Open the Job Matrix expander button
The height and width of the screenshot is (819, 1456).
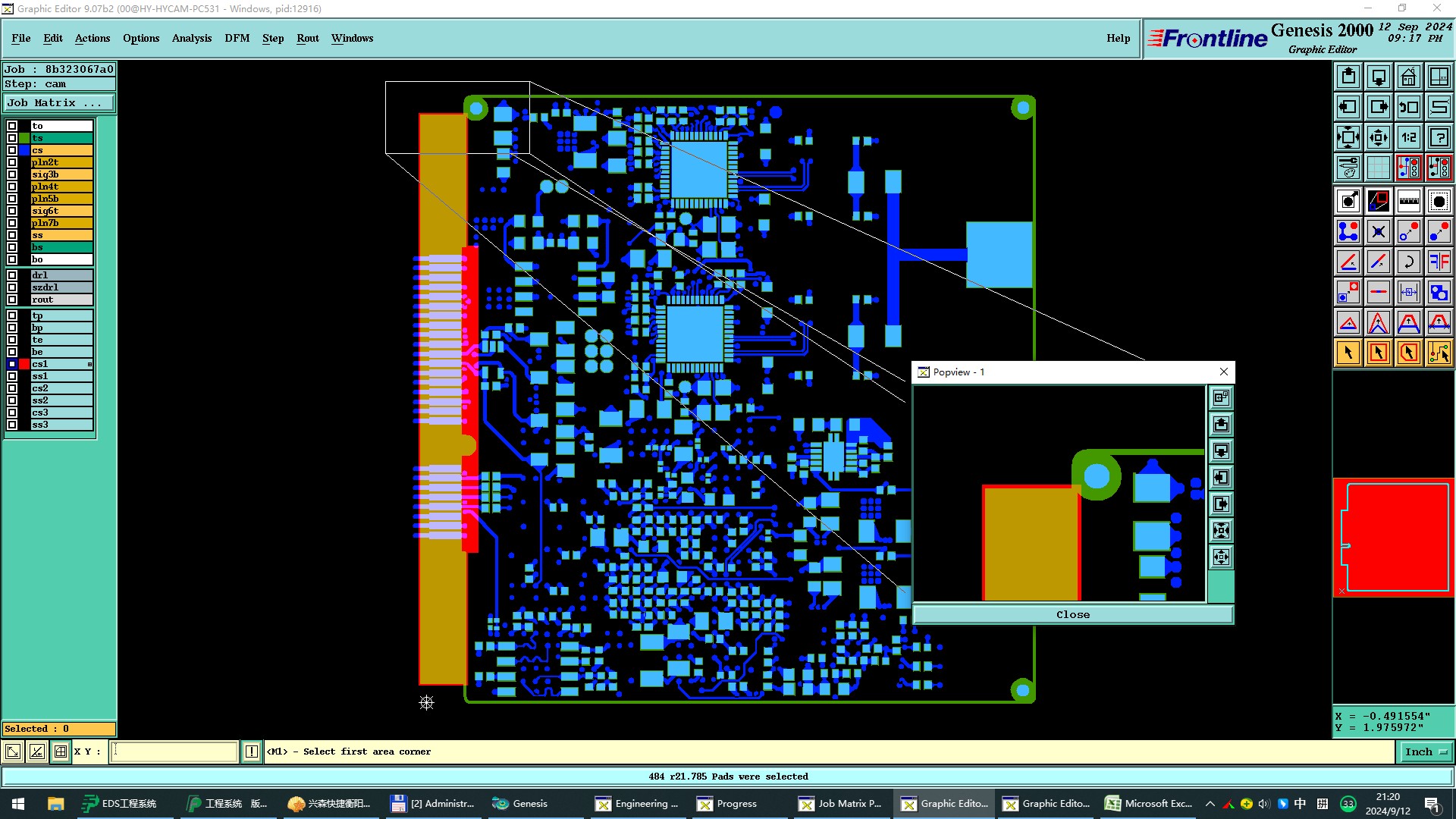58,103
